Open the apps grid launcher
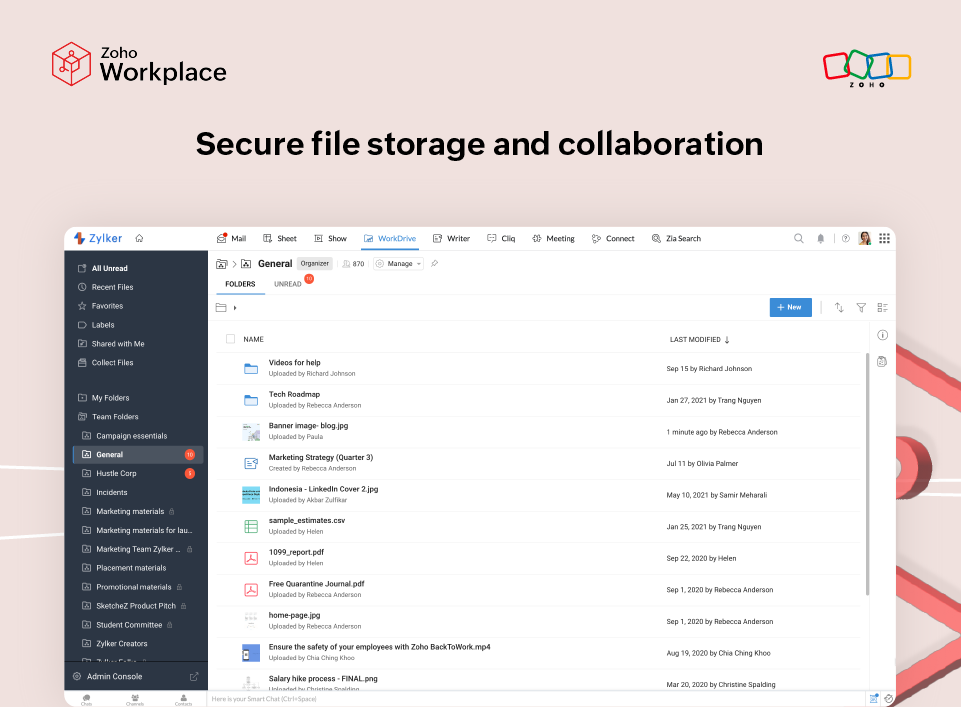 point(884,238)
